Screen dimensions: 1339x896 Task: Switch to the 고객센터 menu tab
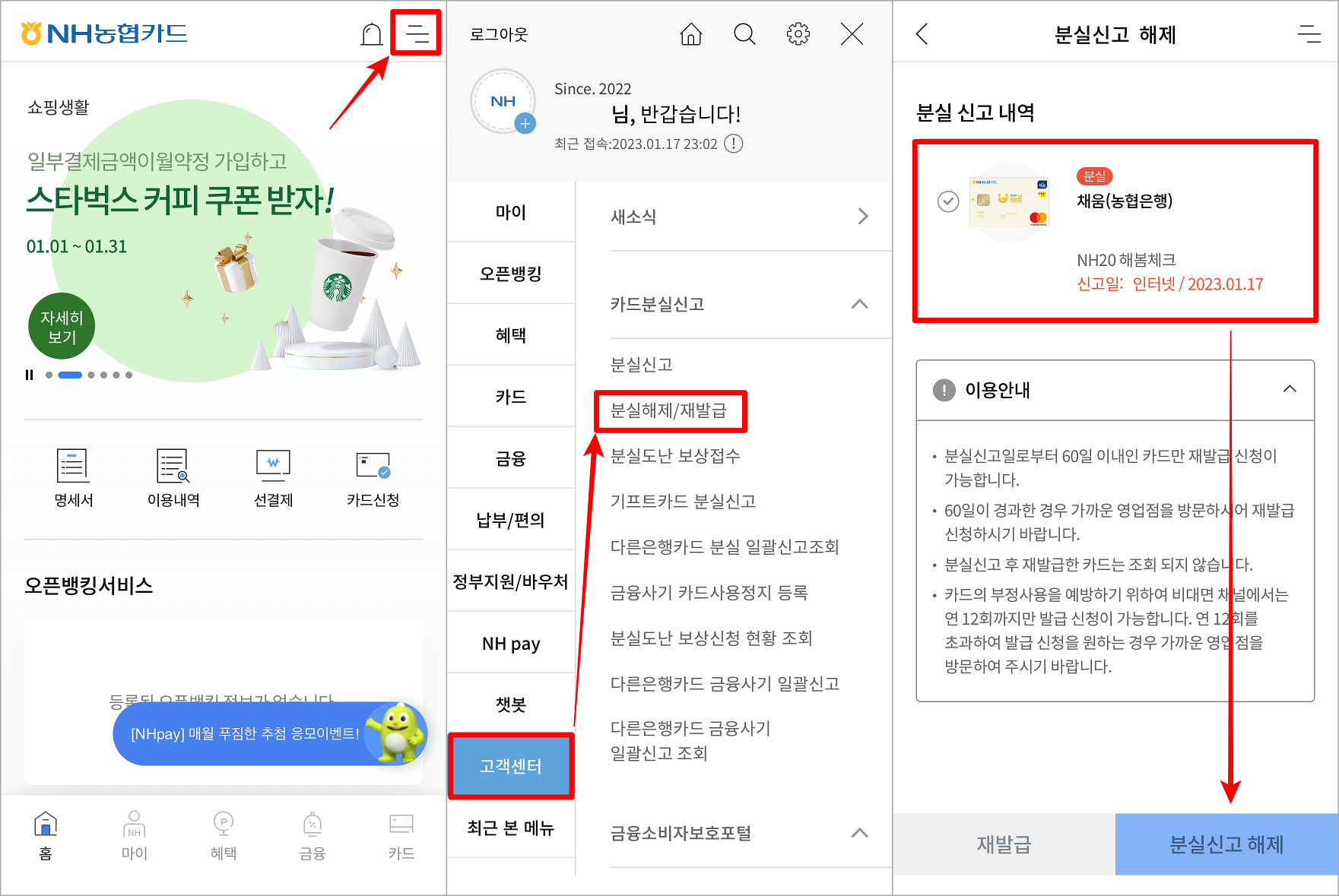click(x=511, y=766)
